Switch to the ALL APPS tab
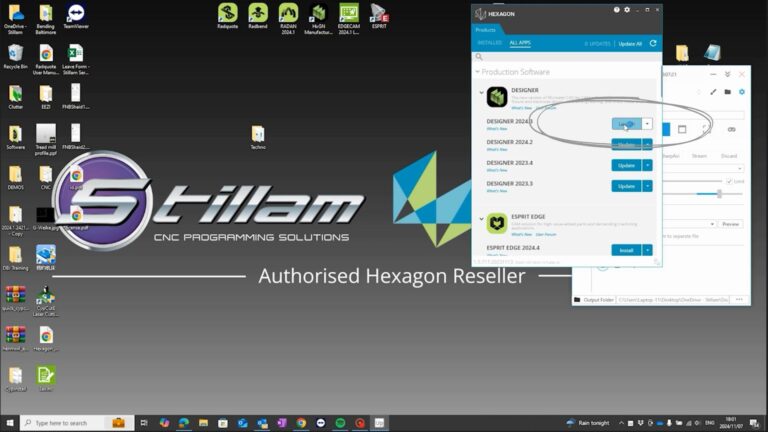 click(x=520, y=43)
